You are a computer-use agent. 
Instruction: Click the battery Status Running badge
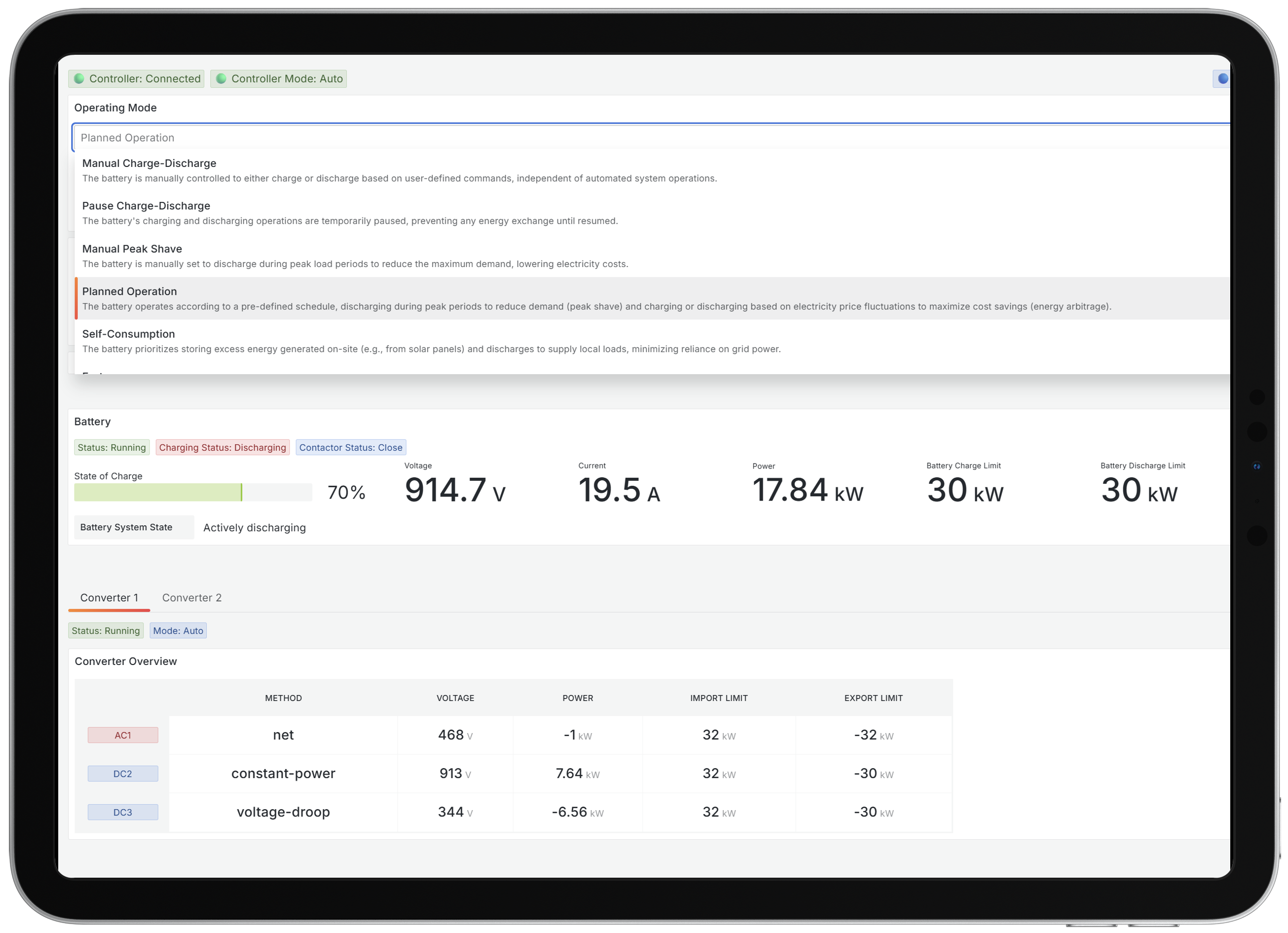(112, 447)
